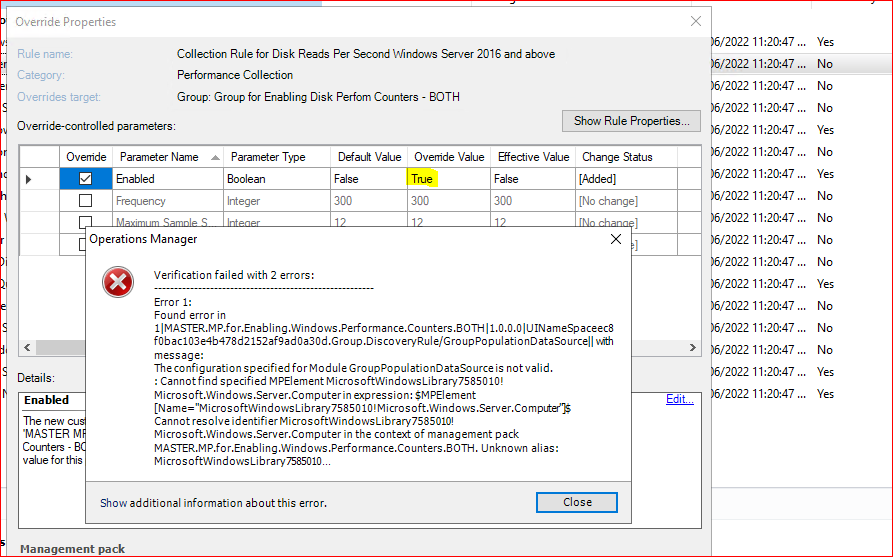Click the Effective Value column header
The image size is (893, 557).
pos(533,157)
